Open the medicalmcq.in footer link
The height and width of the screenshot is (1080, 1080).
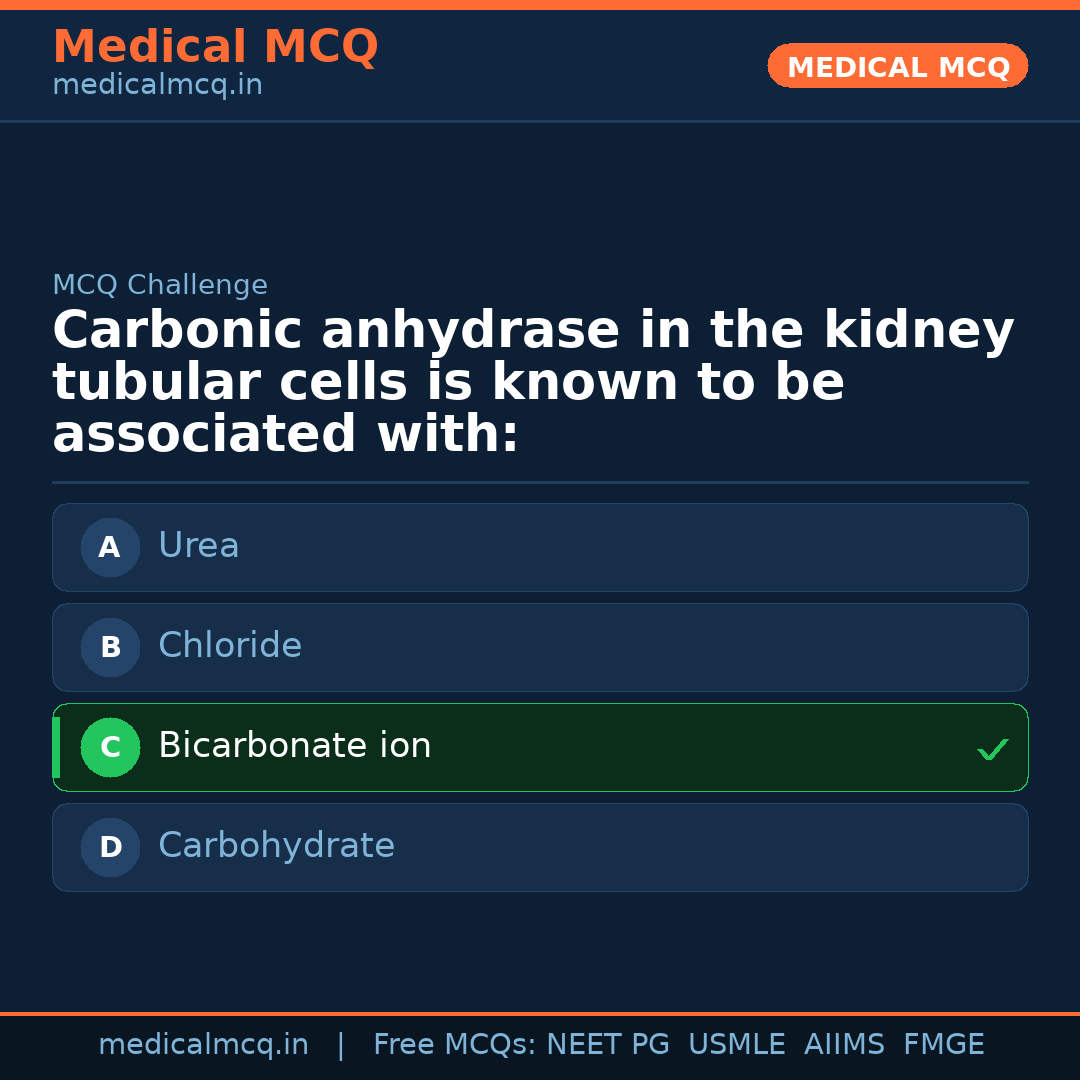[x=203, y=1045]
